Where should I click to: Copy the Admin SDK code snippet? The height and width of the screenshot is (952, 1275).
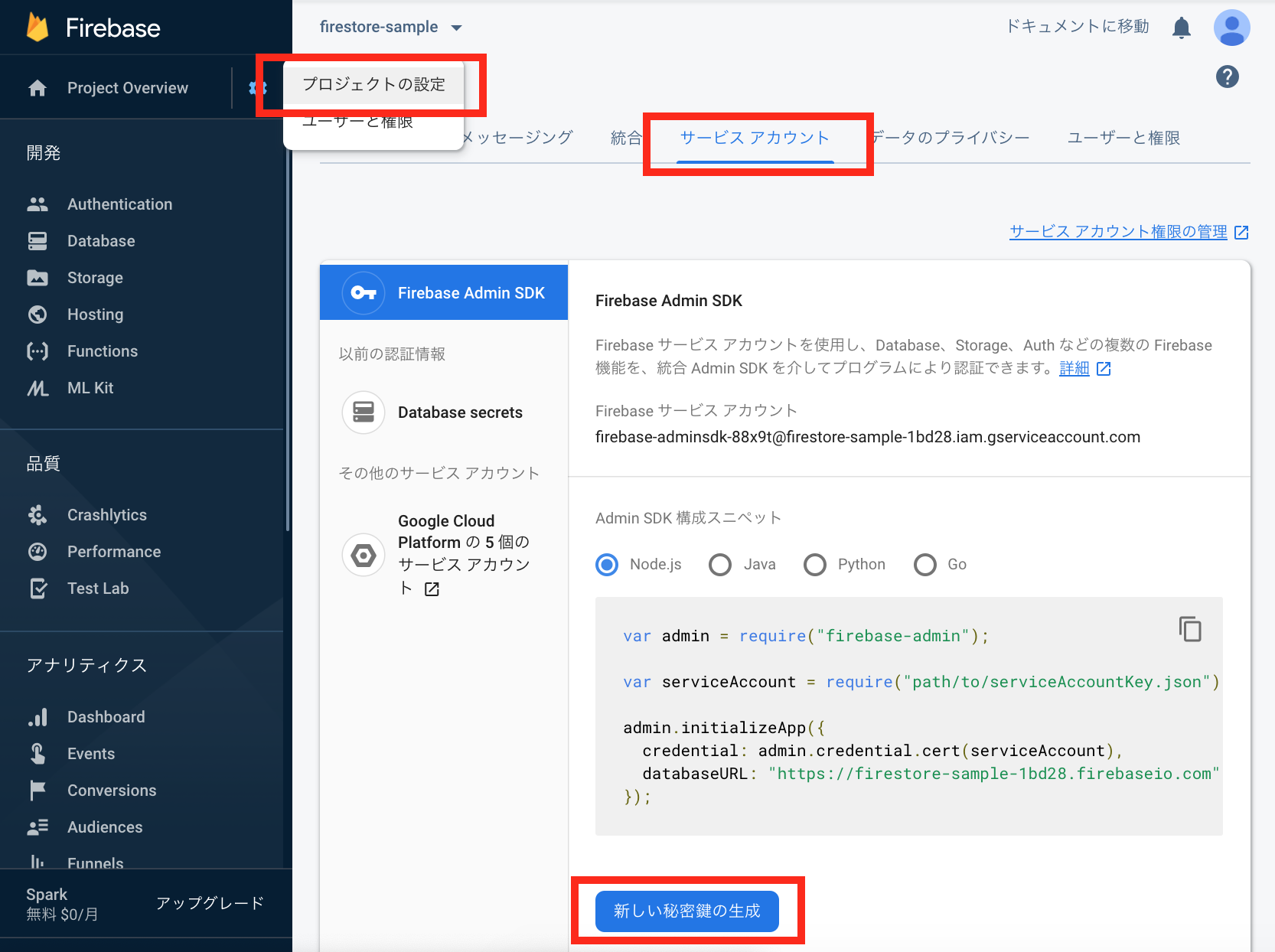click(1190, 629)
